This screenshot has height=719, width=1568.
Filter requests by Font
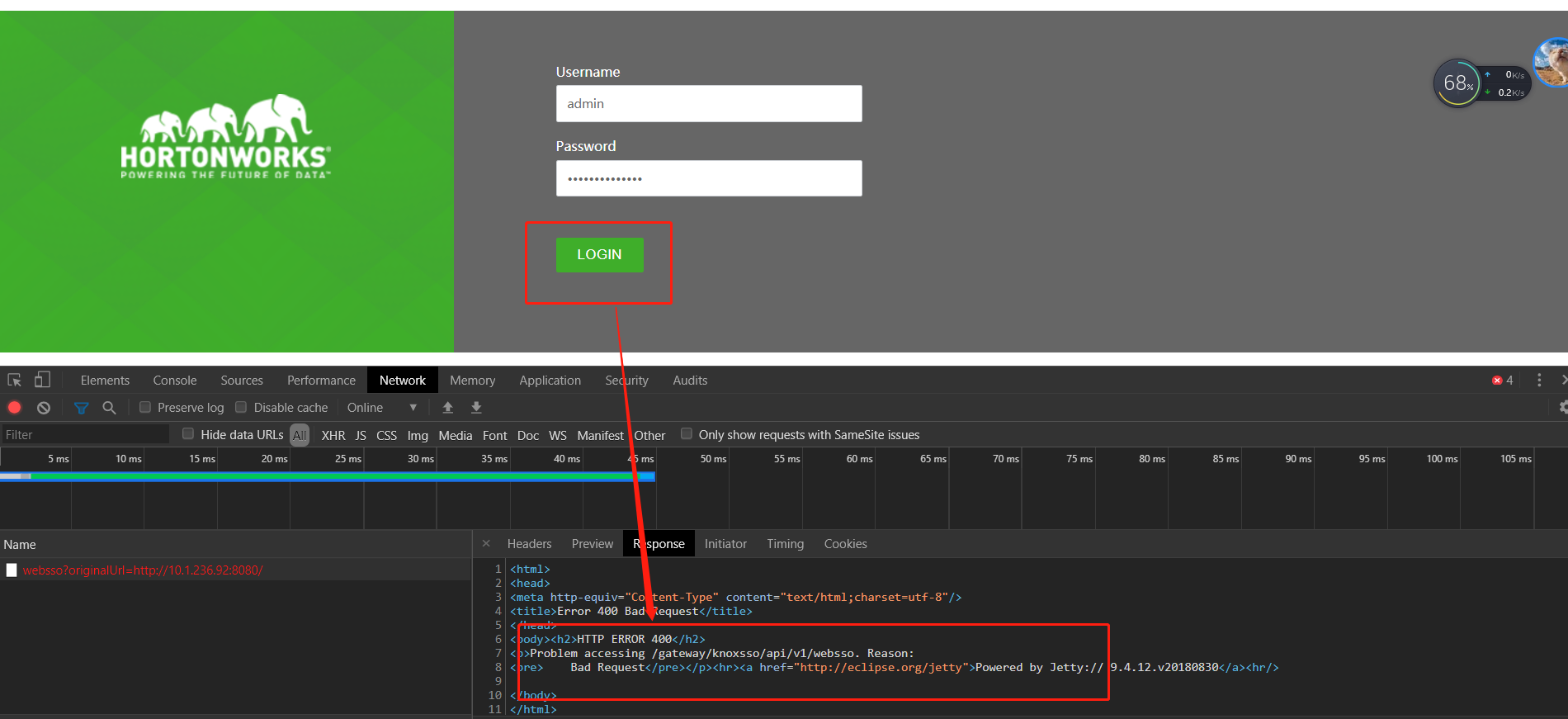point(495,435)
